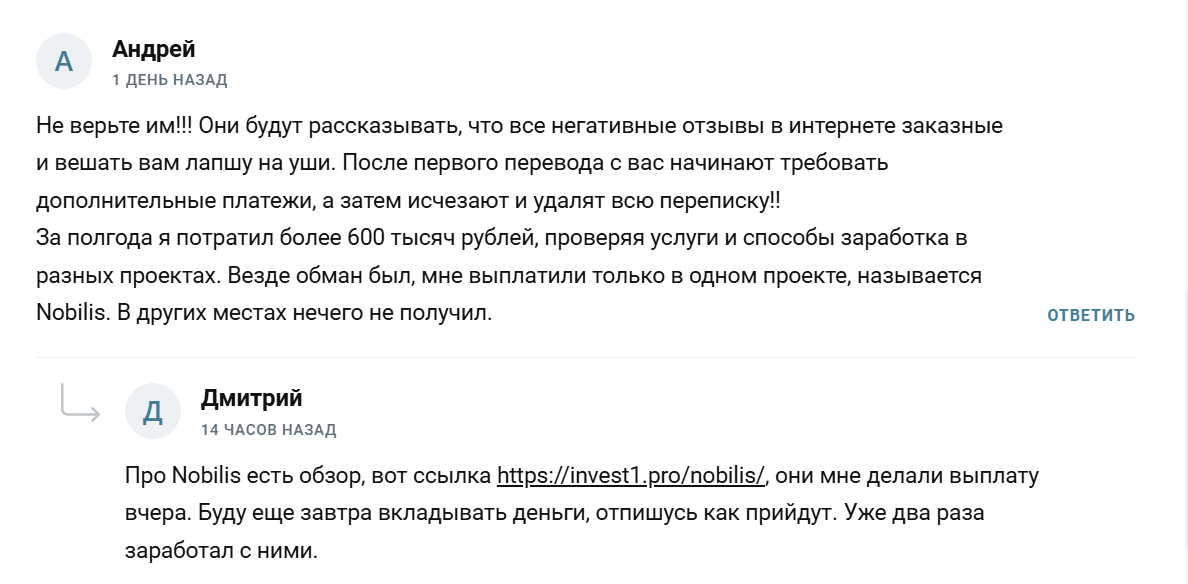Follow the invest1.pro/nobilis link
Viewport: 1188px width, 584px height.
[x=631, y=475]
